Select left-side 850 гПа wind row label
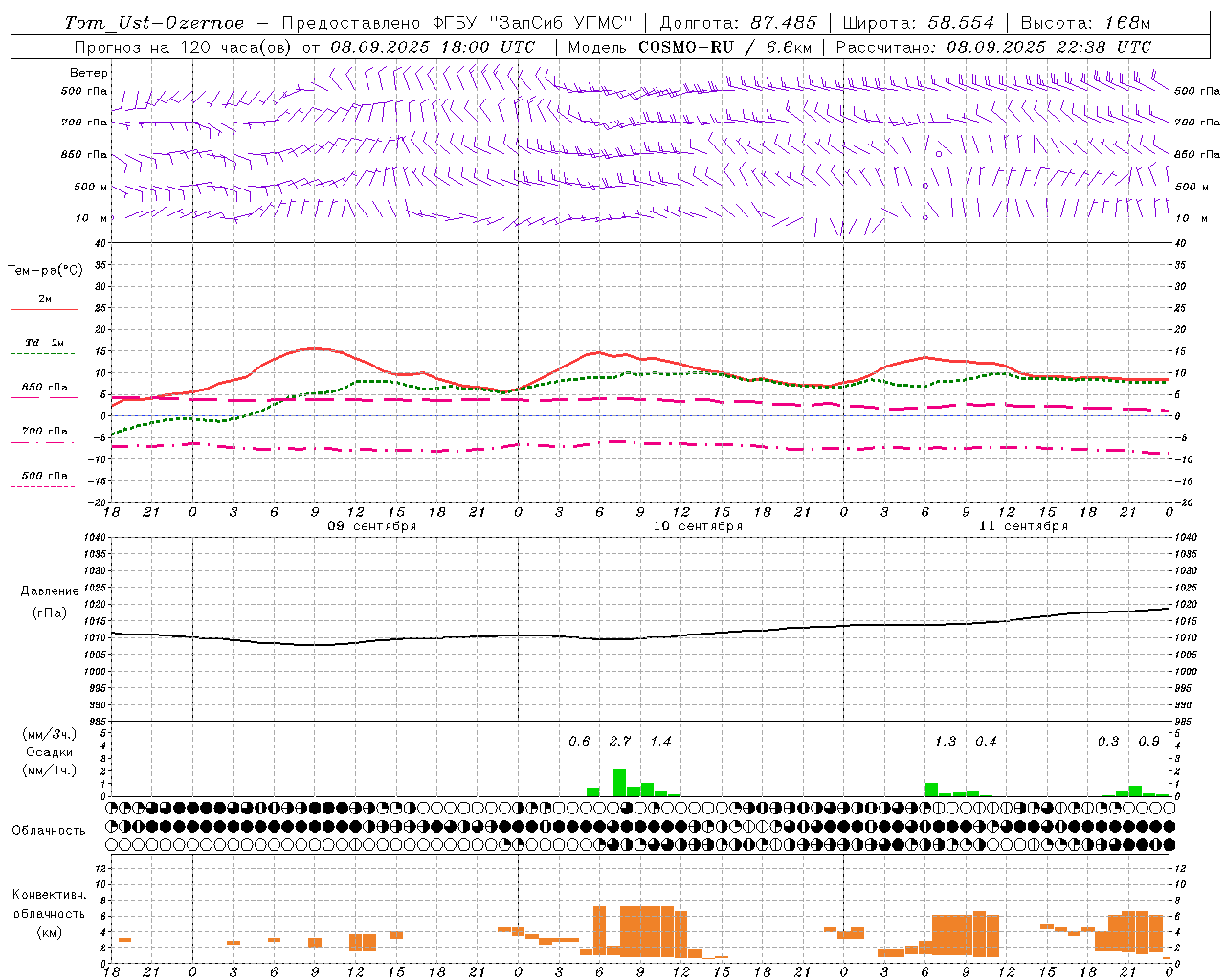This screenshot has width=1225, height=980. tap(84, 154)
